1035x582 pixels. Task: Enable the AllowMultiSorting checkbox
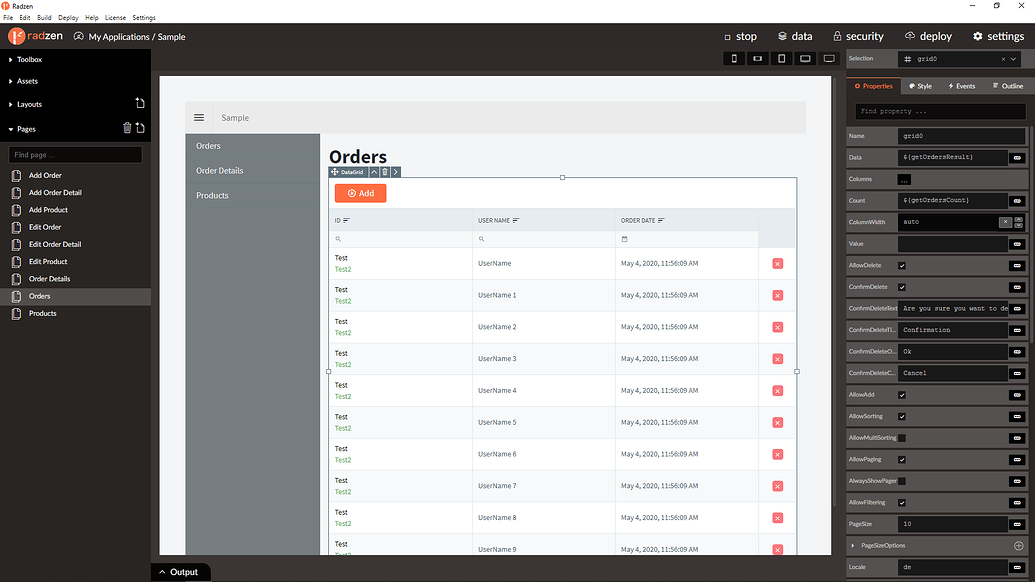(x=902, y=438)
